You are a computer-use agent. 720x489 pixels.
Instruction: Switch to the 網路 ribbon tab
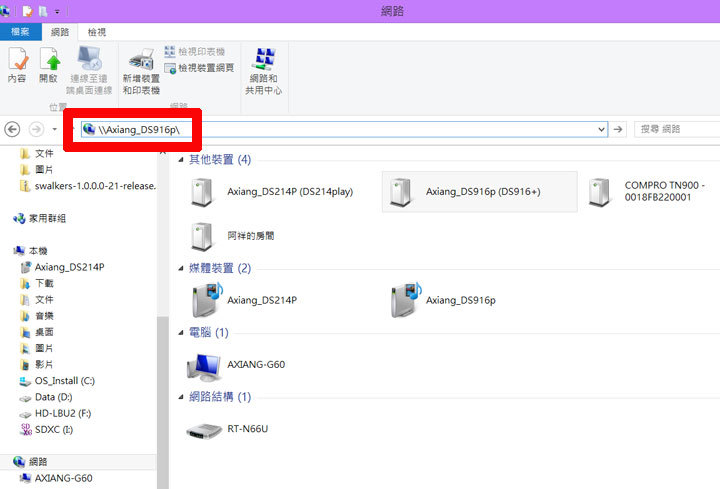60,32
